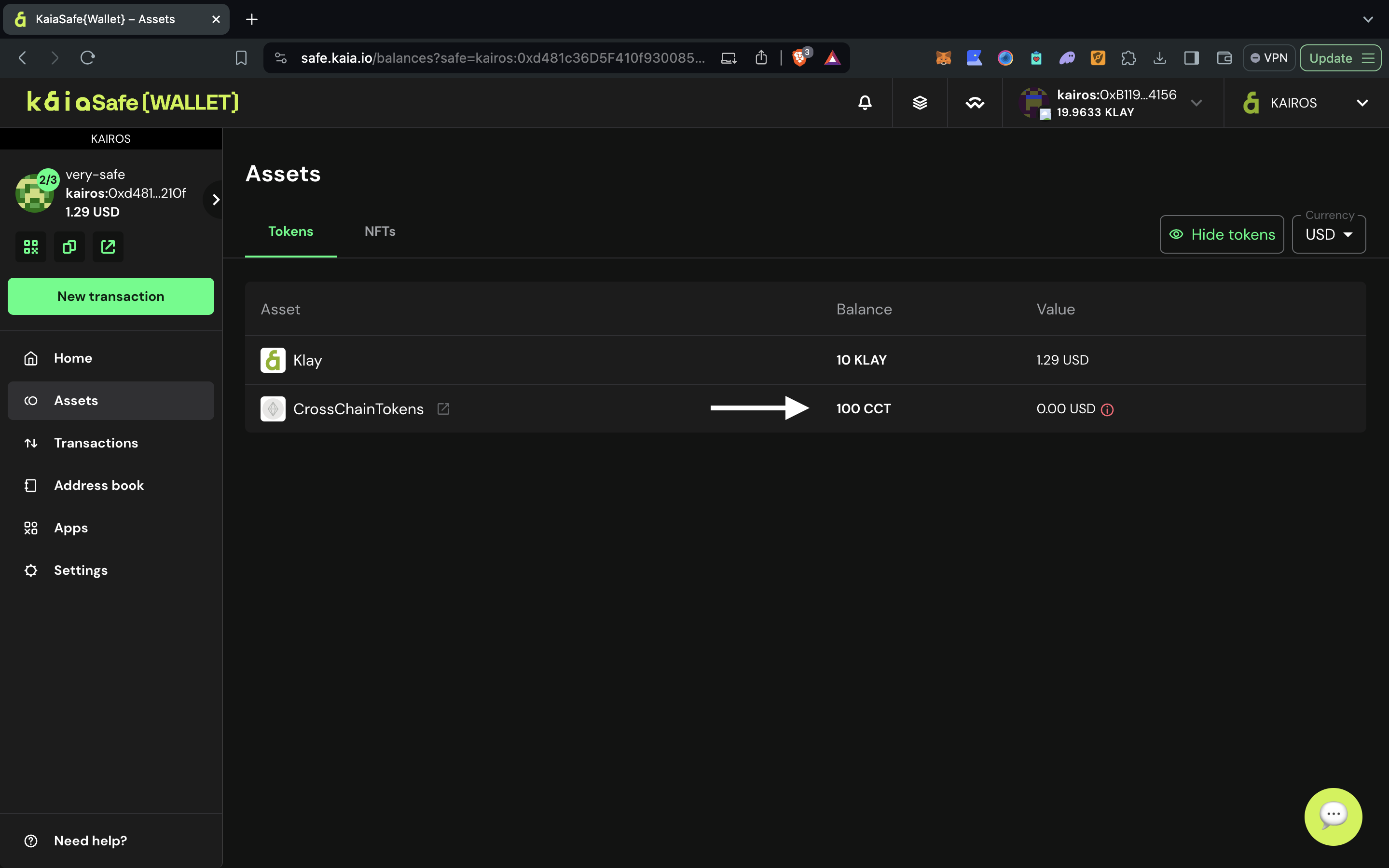The image size is (1389, 868).
Task: Click the QR code icon in sidebar
Action: (x=31, y=247)
